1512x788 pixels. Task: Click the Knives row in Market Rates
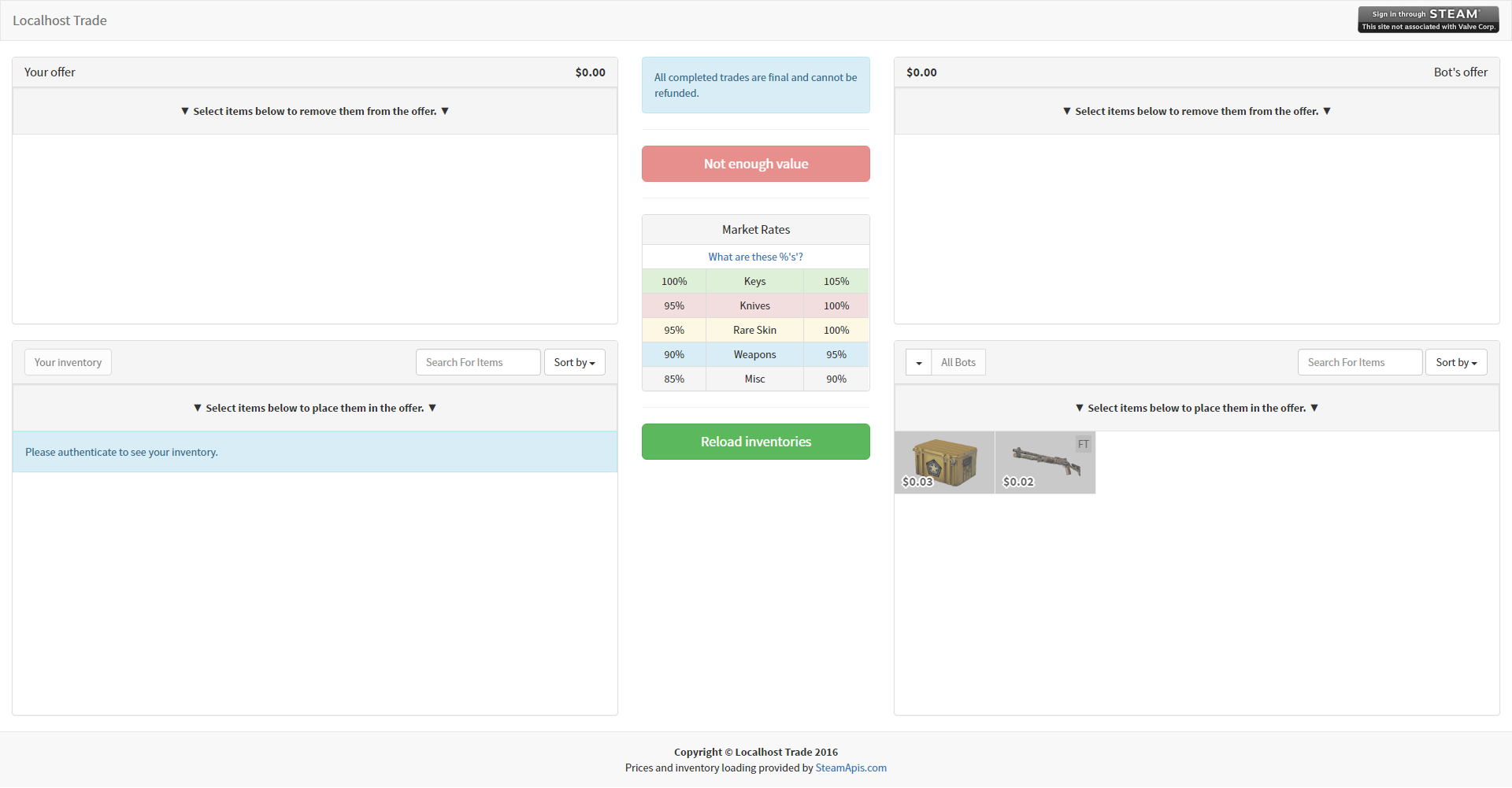tap(754, 305)
